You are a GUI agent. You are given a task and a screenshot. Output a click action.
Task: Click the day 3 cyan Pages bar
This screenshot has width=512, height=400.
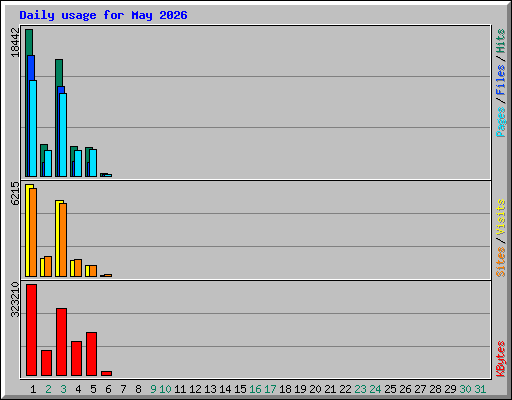click(63, 135)
